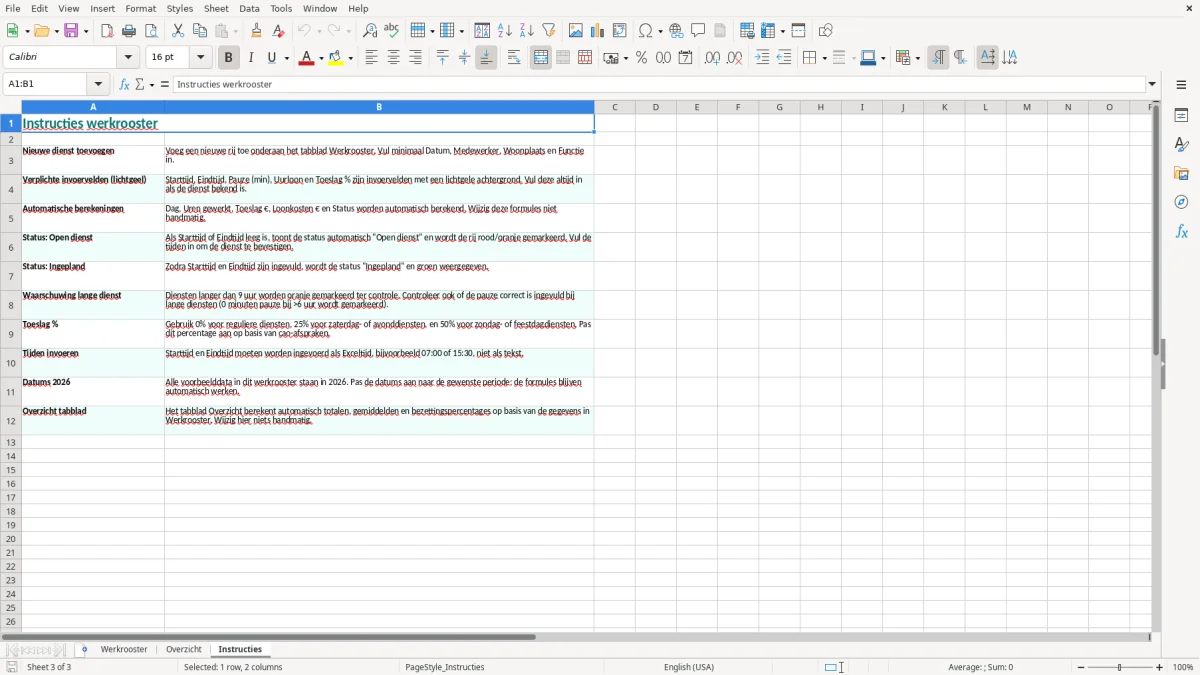Open the Data menu
Screen dimensions: 1200x675
coord(249,8)
